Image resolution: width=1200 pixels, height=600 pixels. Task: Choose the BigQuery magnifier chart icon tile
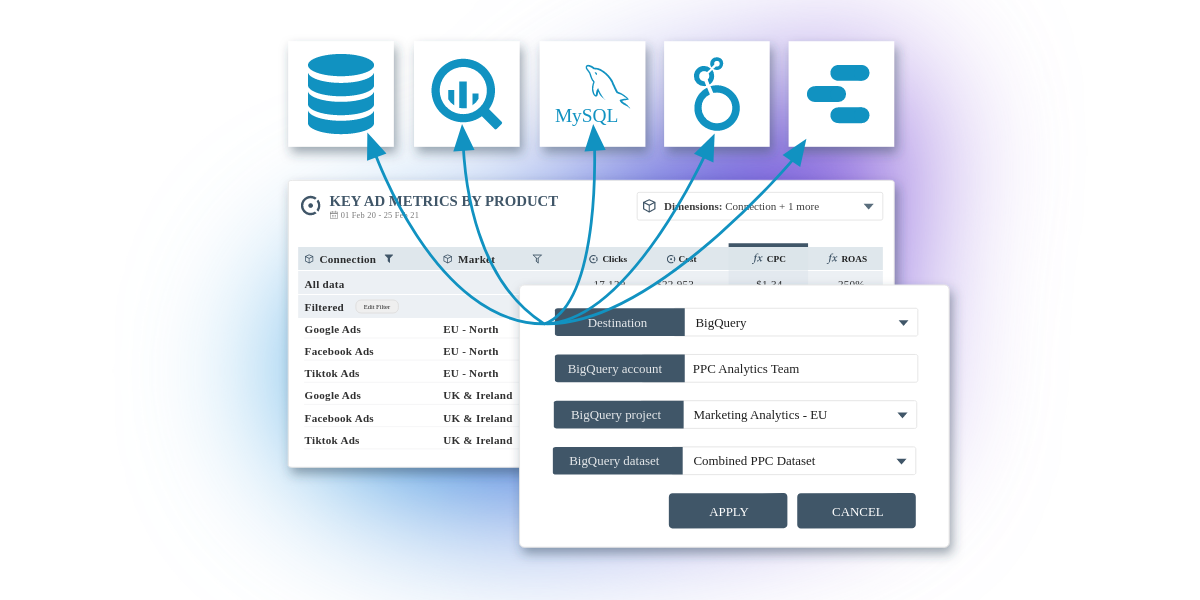point(467,94)
